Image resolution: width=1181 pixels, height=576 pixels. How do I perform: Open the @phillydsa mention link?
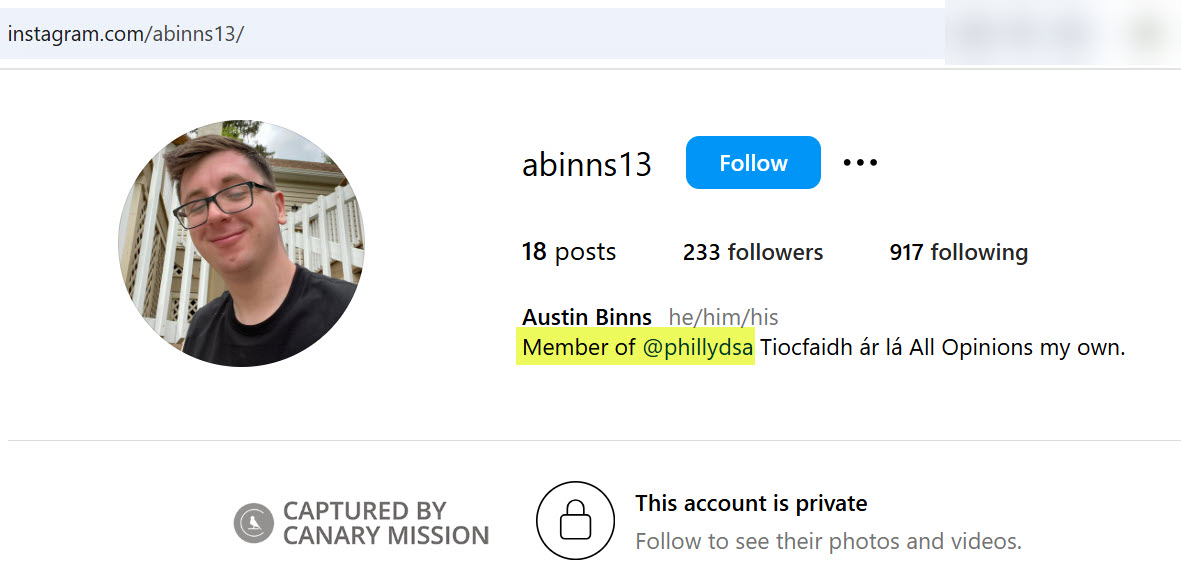coord(697,348)
